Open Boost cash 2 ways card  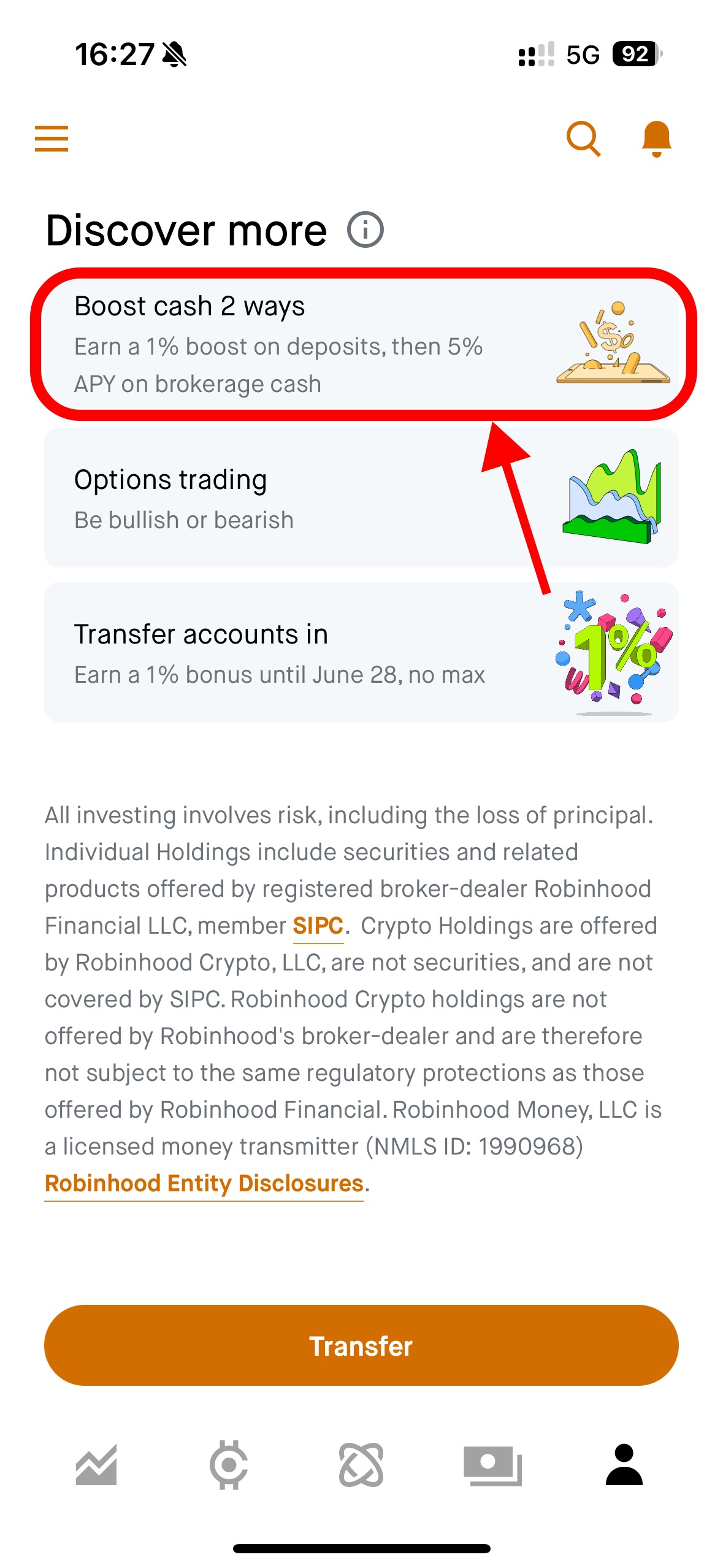(x=362, y=344)
